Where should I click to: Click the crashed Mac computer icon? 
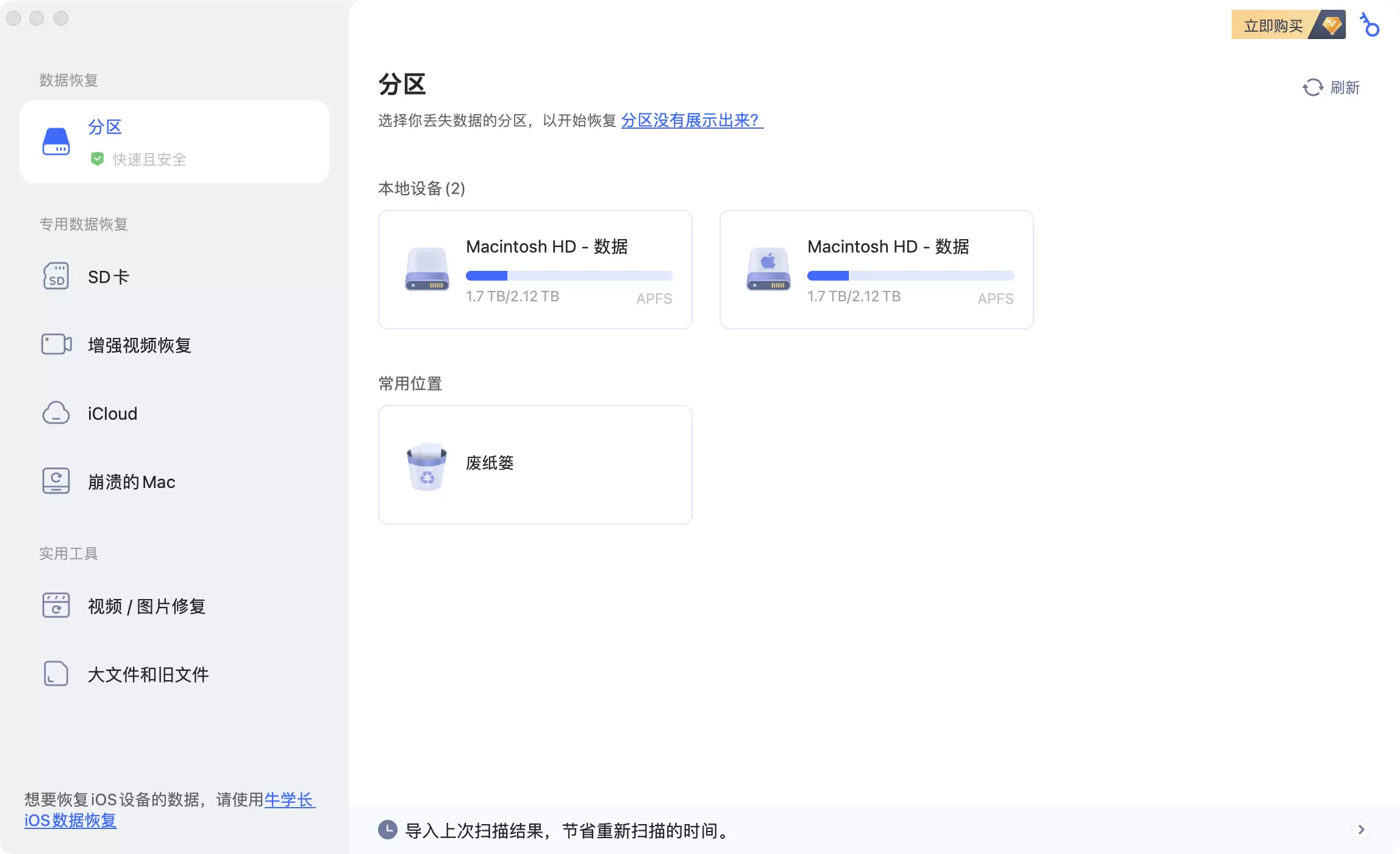56,481
